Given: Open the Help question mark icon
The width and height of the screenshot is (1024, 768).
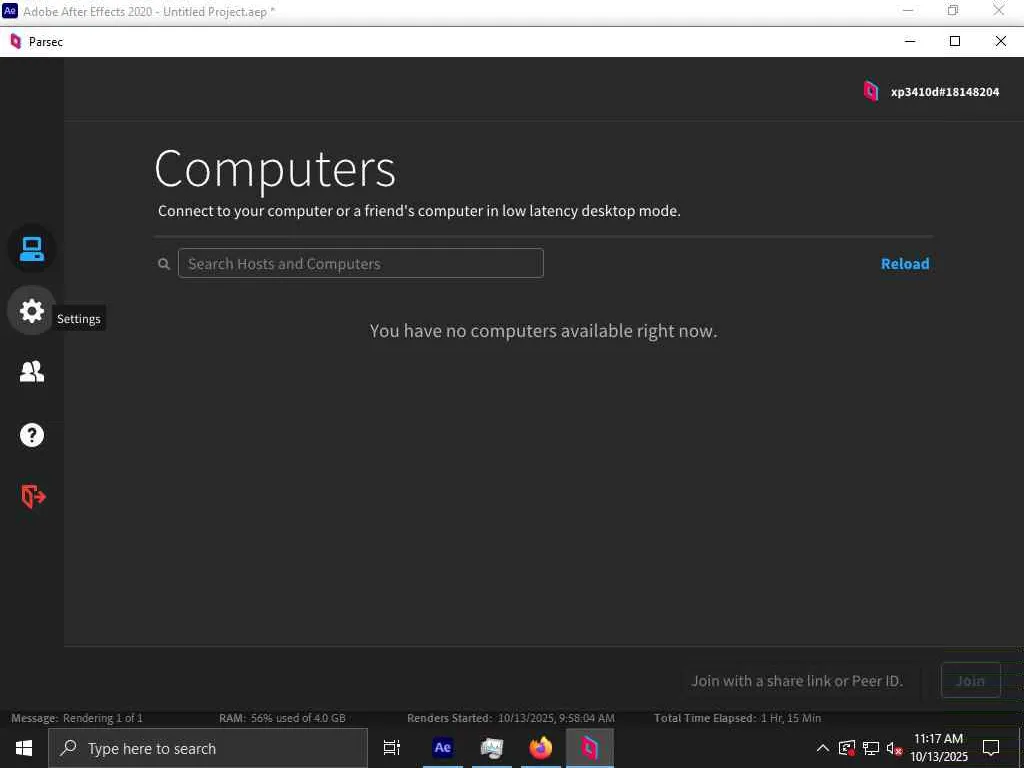Looking at the screenshot, I should click(x=31, y=434).
